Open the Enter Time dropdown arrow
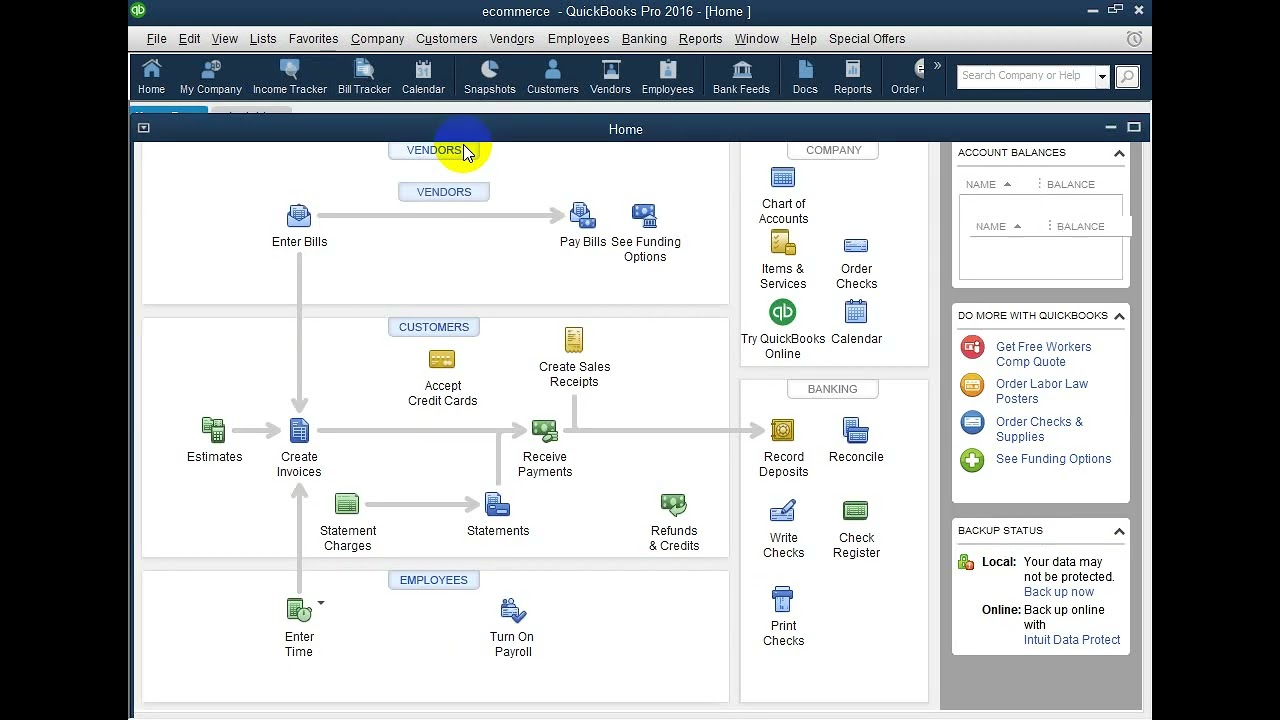This screenshot has width=1280, height=720. point(321,603)
